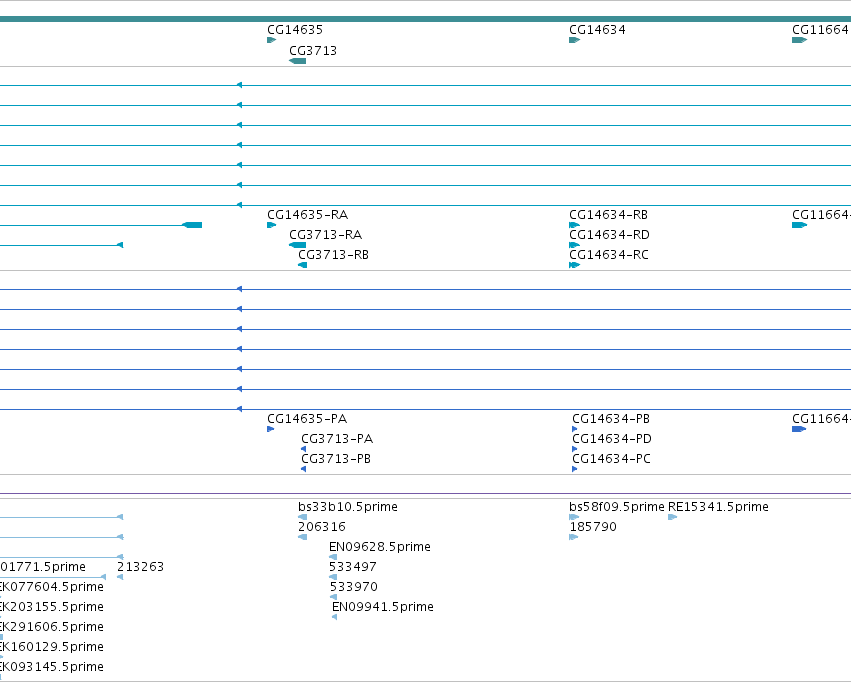The width and height of the screenshot is (851, 682).
Task: Select the CG3713-PB protein label
Action: 336,459
